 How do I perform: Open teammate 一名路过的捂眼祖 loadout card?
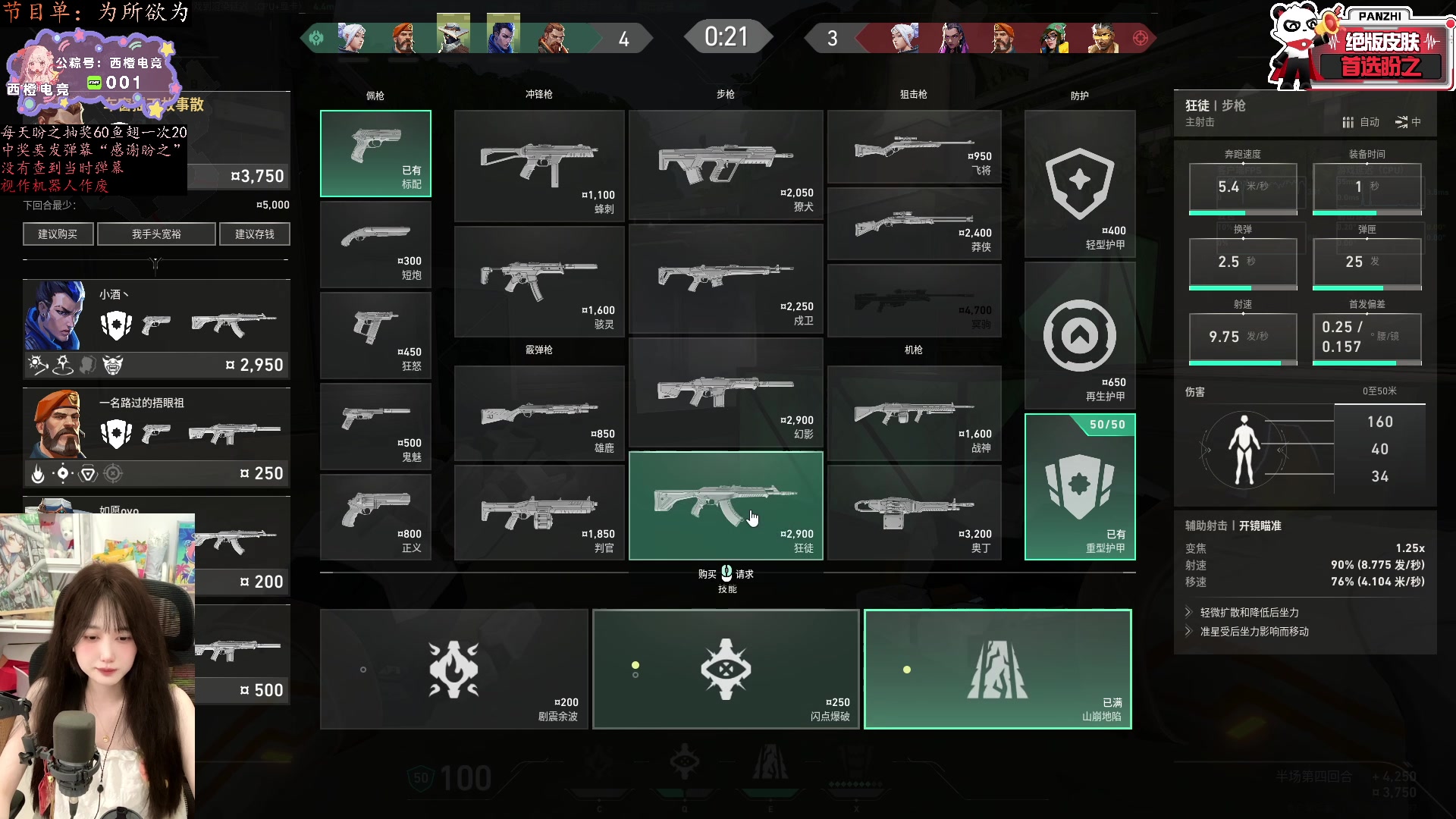pyautogui.click(x=156, y=438)
